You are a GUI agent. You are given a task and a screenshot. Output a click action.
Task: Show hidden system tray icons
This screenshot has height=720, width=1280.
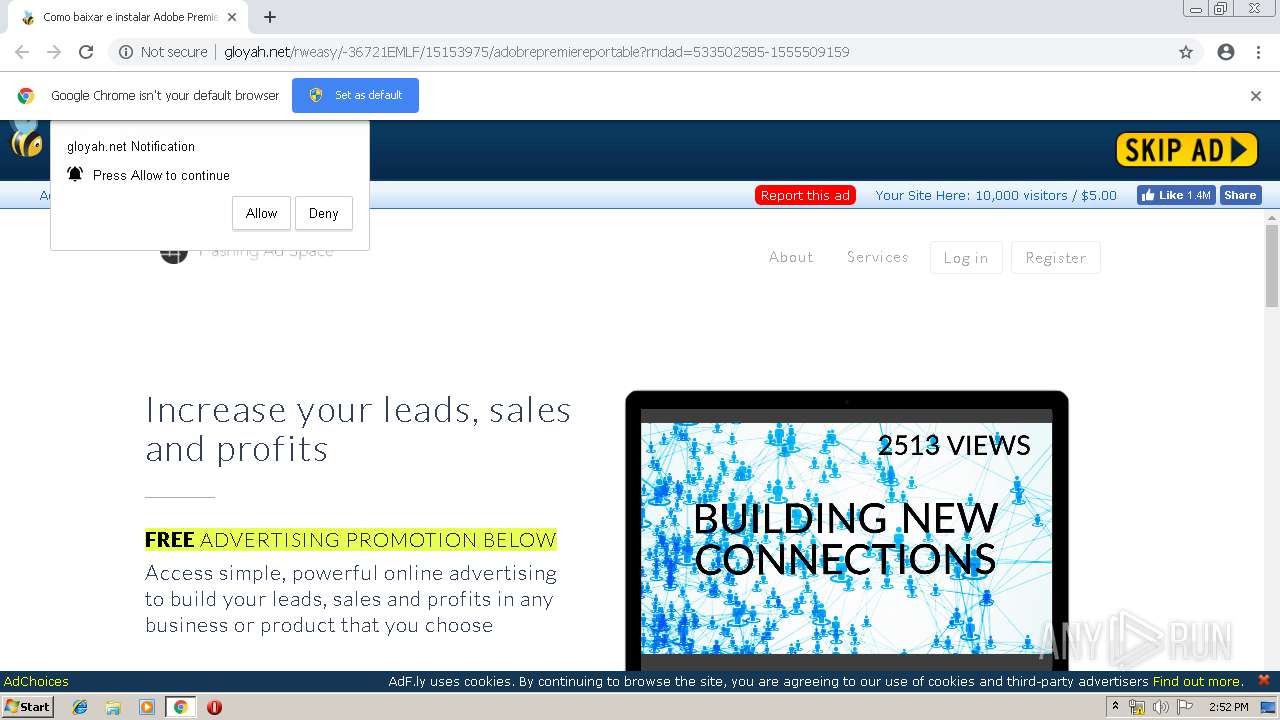(1115, 707)
